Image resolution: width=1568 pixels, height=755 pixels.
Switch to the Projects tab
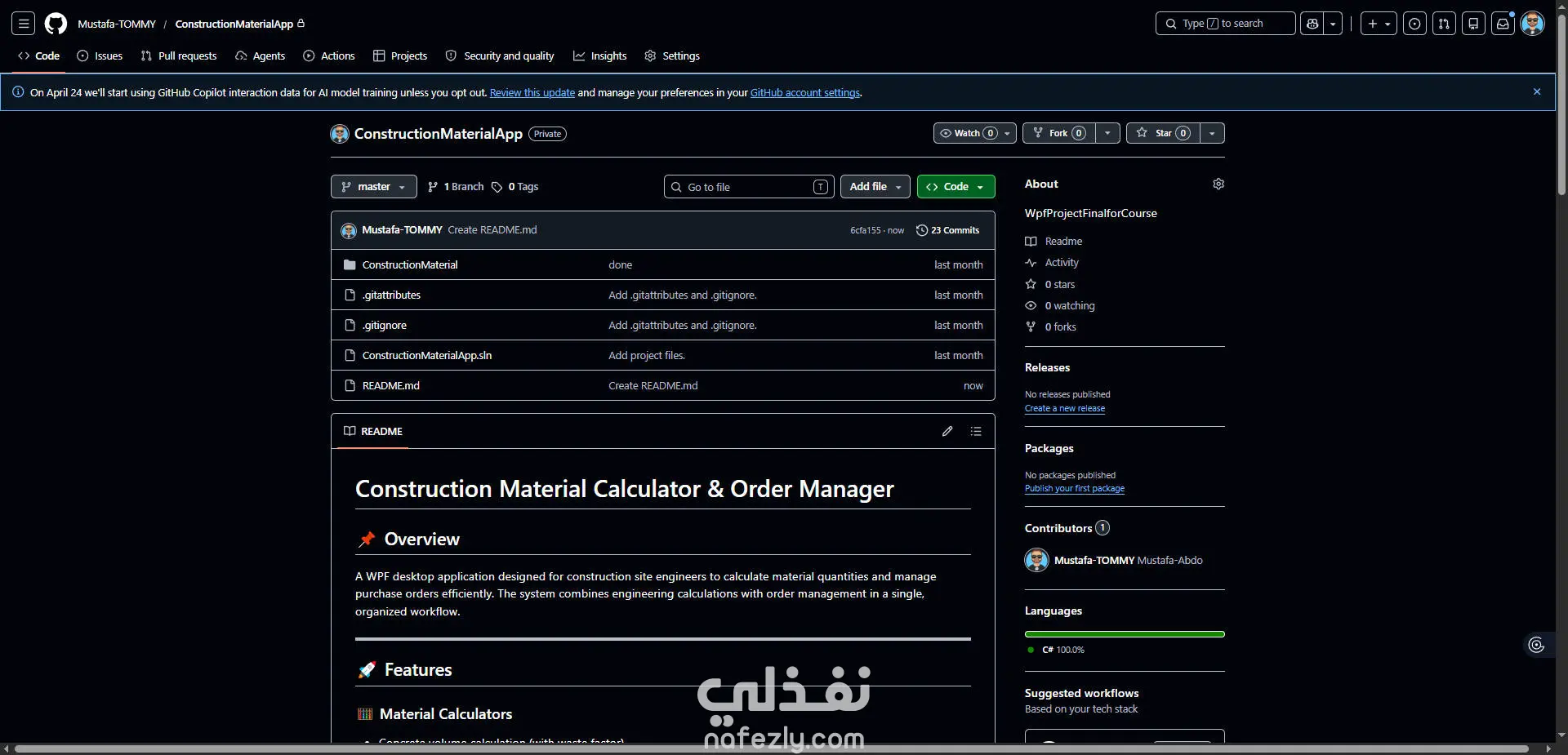[x=400, y=56]
